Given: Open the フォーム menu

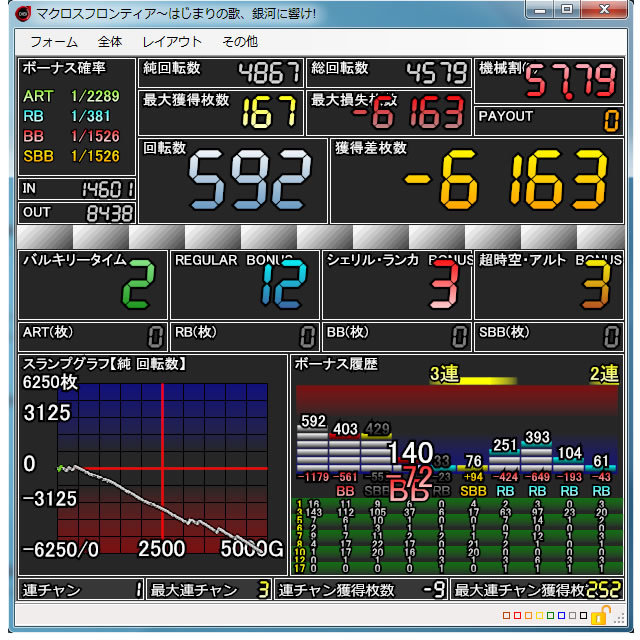Looking at the screenshot, I should 54,42.
